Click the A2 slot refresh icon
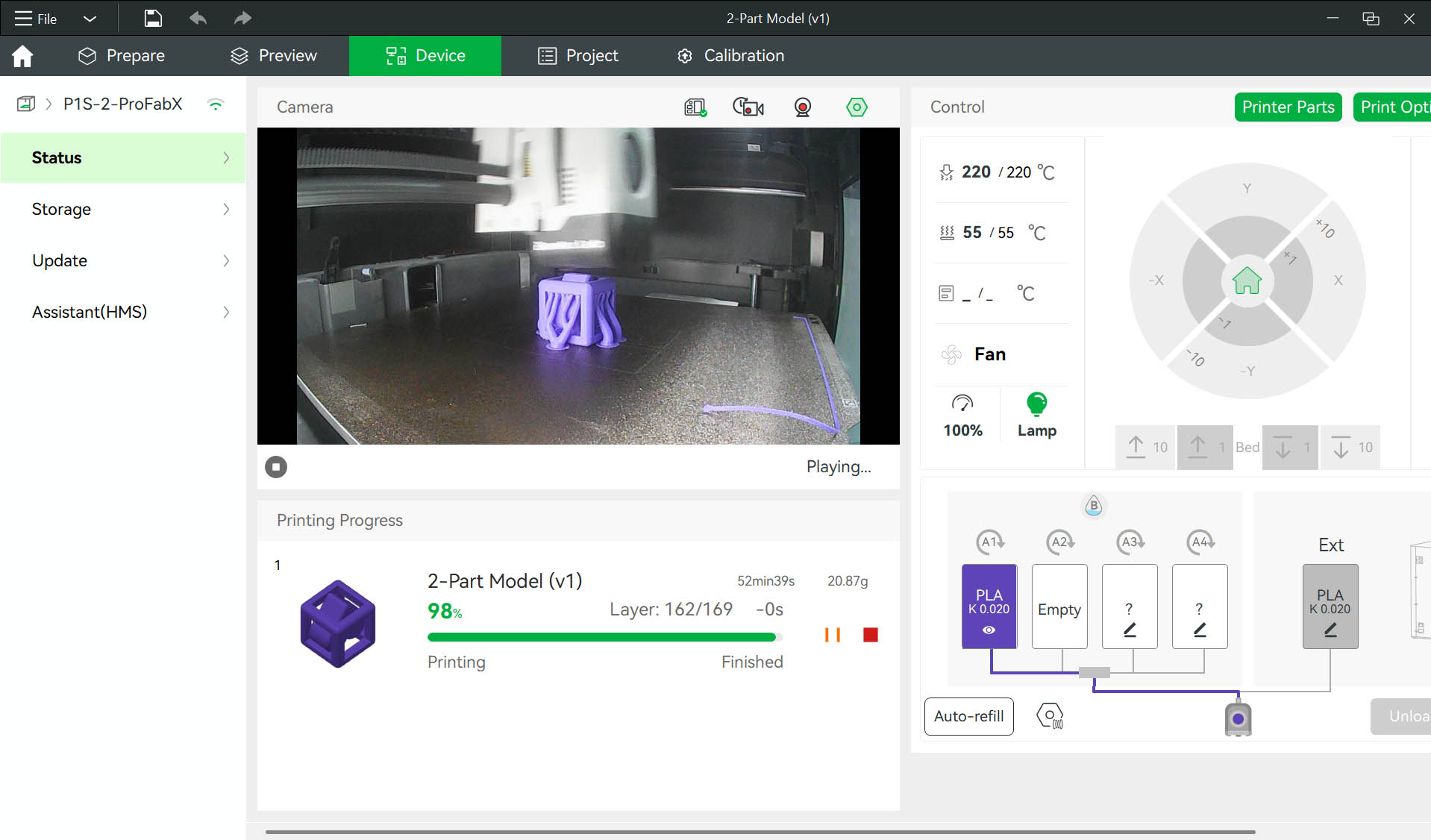This screenshot has height=840, width=1431. [x=1060, y=542]
